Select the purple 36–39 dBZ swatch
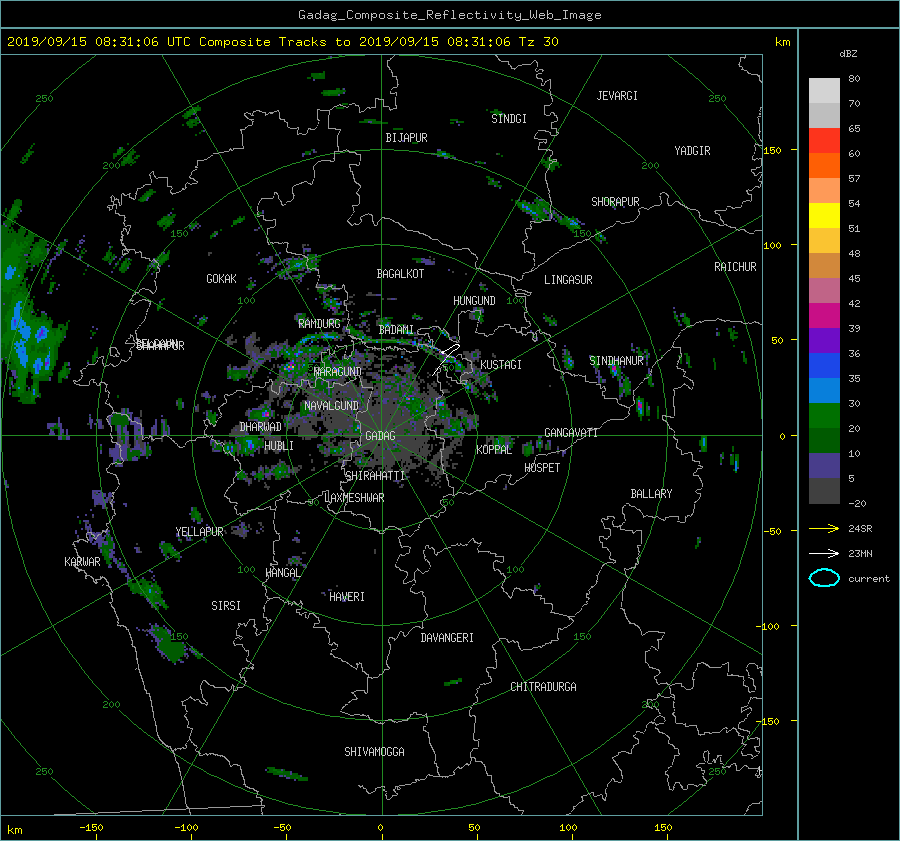Image resolution: width=900 pixels, height=841 pixels. [x=824, y=341]
